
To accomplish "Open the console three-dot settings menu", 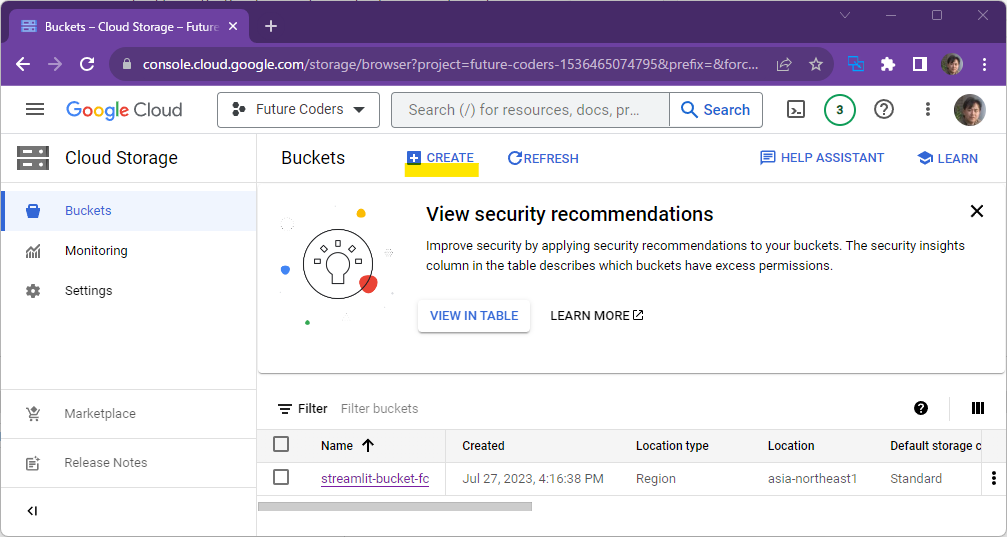I will click(x=927, y=110).
